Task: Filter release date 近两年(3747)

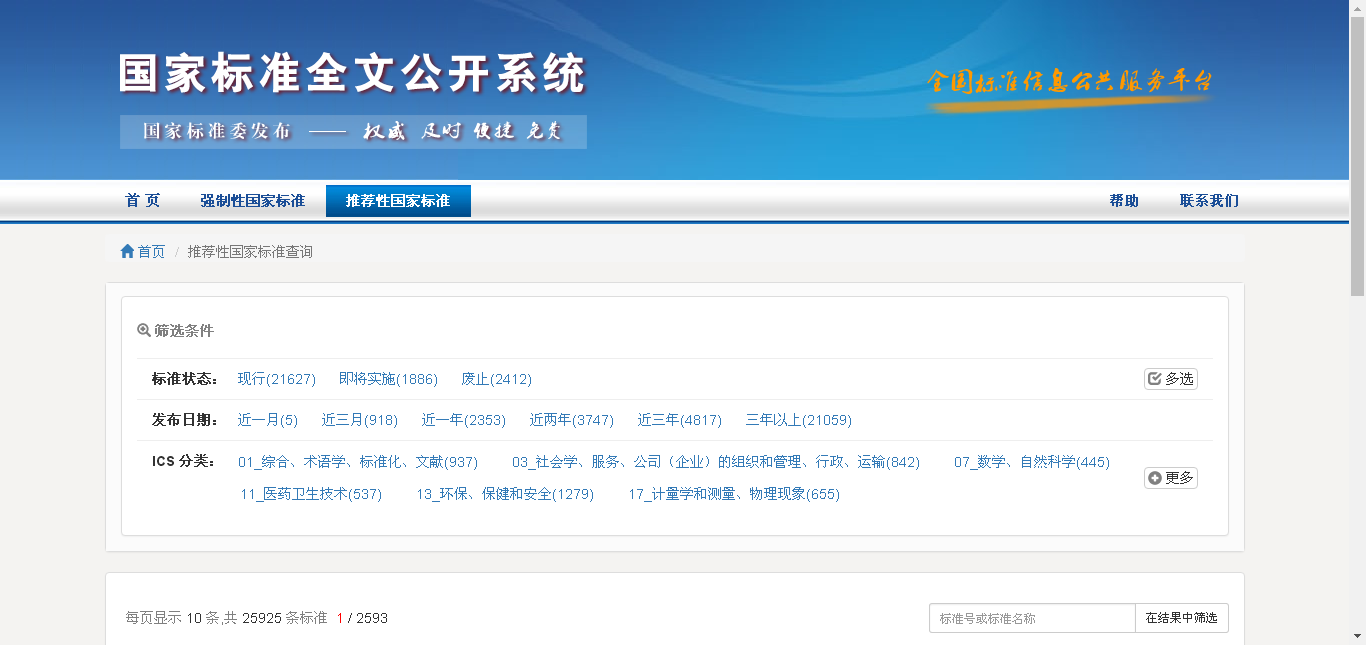Action: (x=572, y=420)
